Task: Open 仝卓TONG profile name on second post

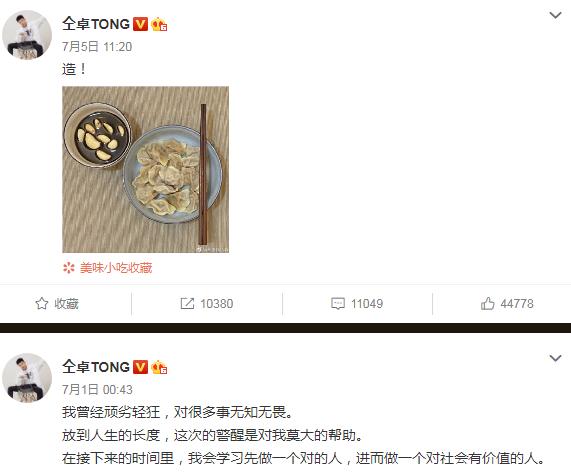Action: tap(96, 367)
